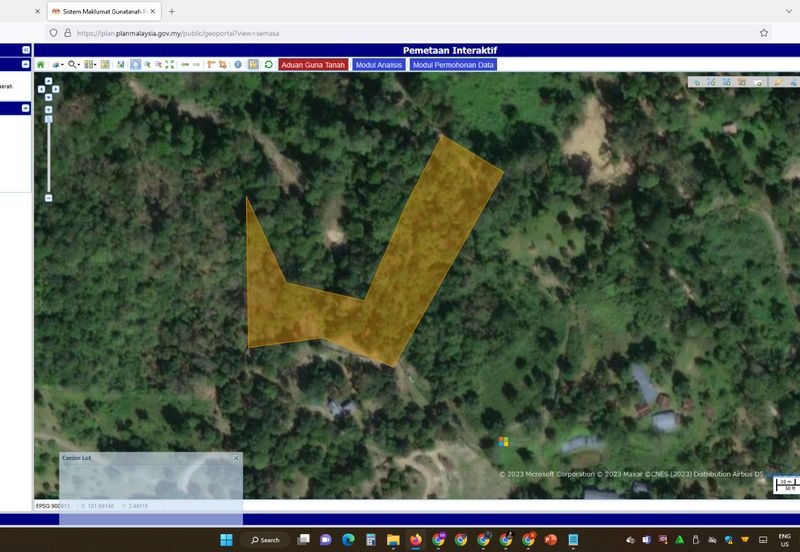Viewport: 800px width, 552px height.
Task: Switch to Sistem Maklumat Gunatanah browser tab
Action: point(100,11)
